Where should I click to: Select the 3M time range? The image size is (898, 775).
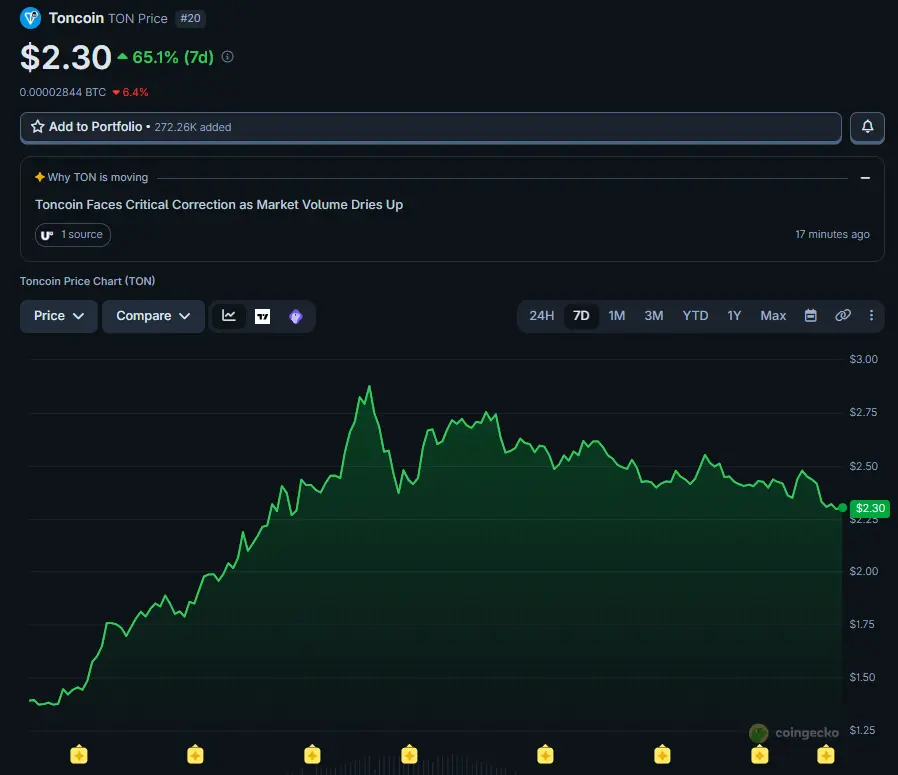[653, 316]
